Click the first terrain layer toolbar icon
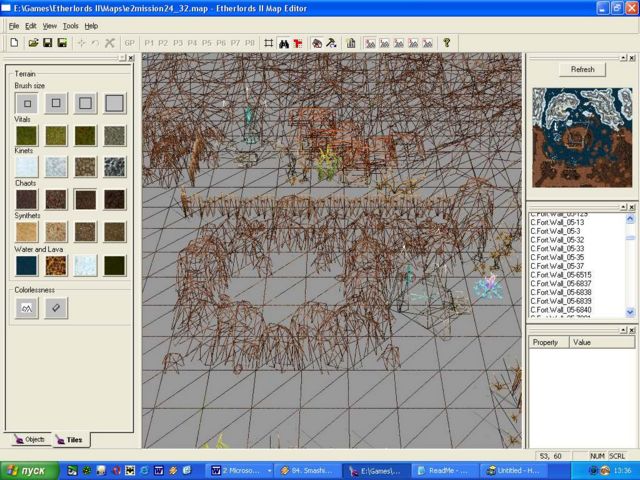Image resolution: width=640 pixels, height=480 pixels. (370, 43)
